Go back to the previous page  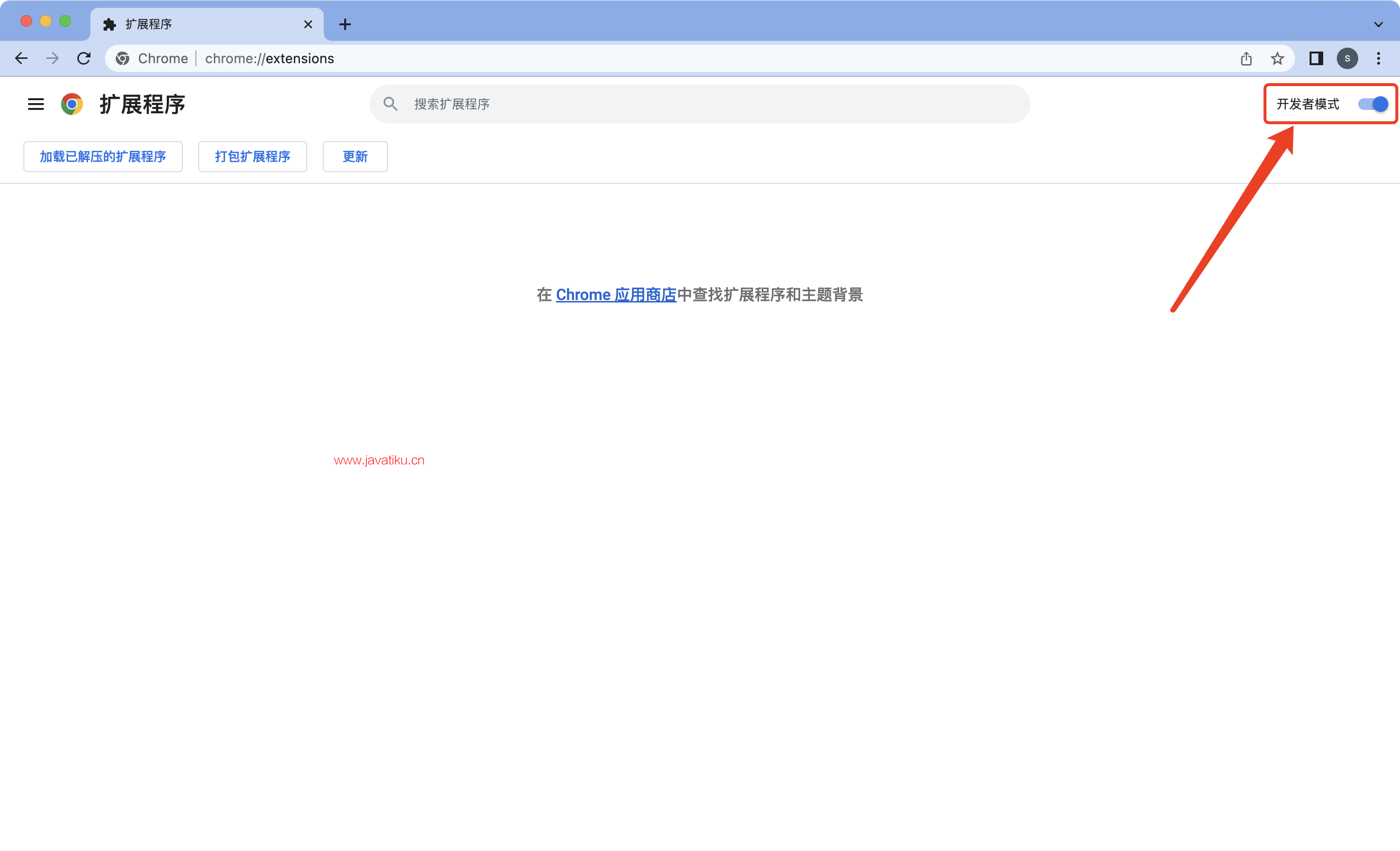[x=21, y=58]
